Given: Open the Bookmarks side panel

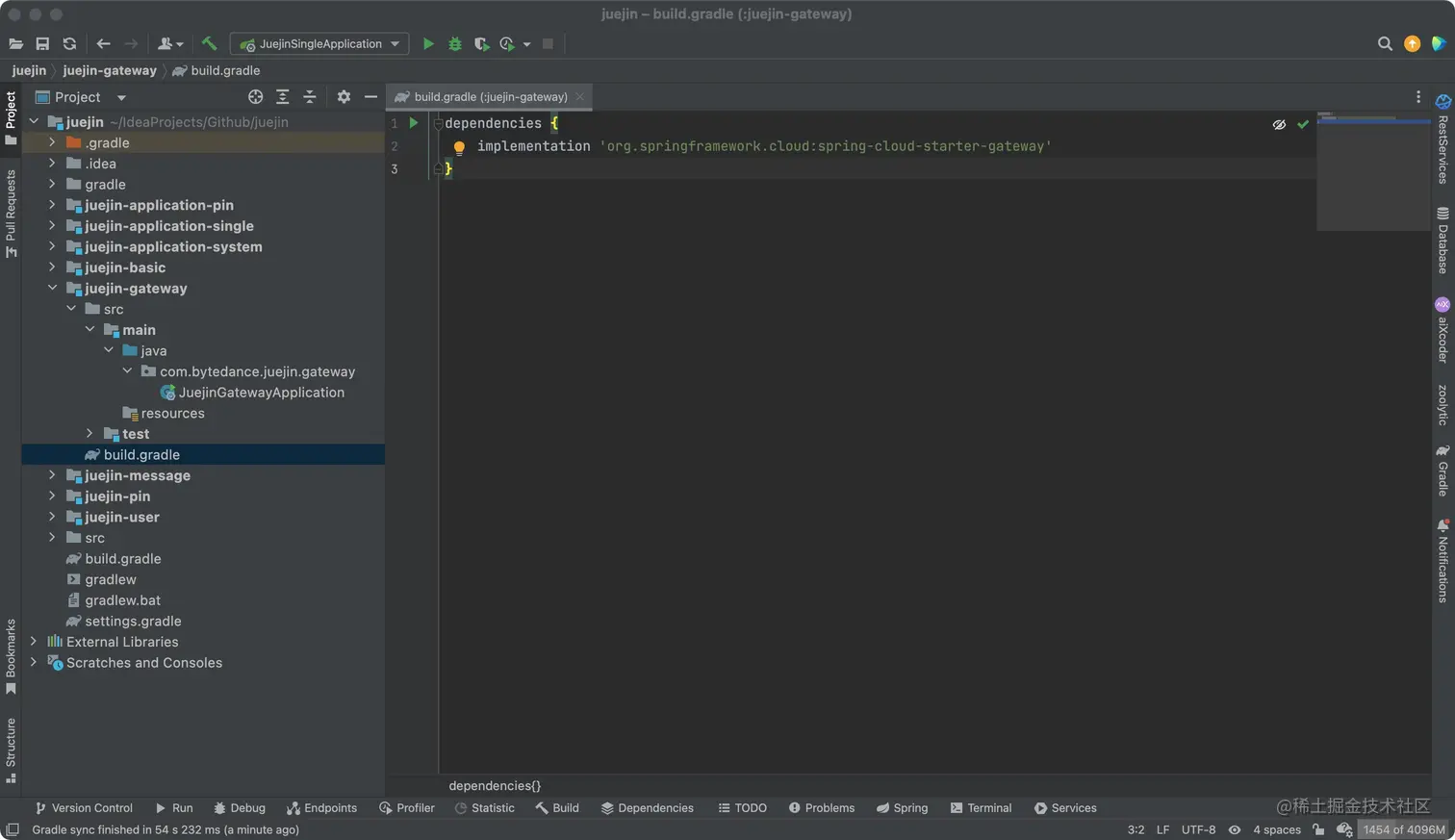Looking at the screenshot, I should (11, 656).
